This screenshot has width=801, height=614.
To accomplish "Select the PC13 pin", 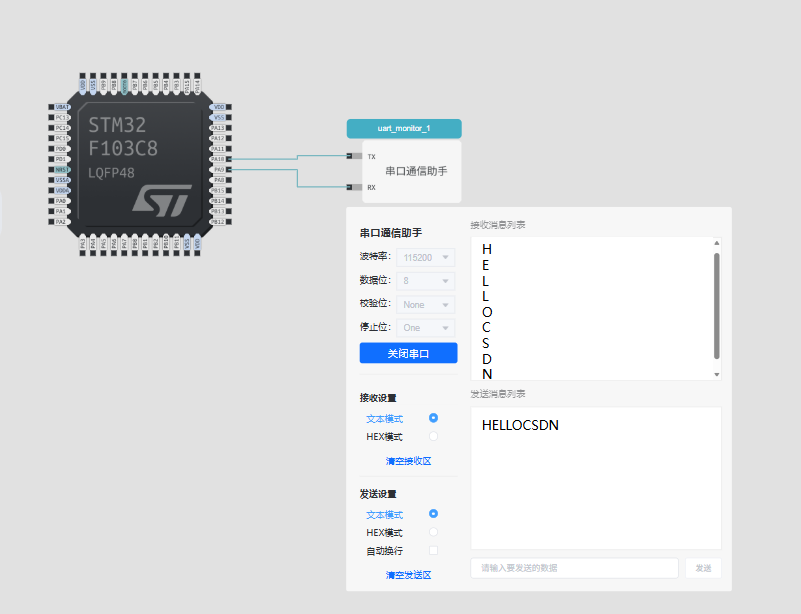I will coord(59,117).
